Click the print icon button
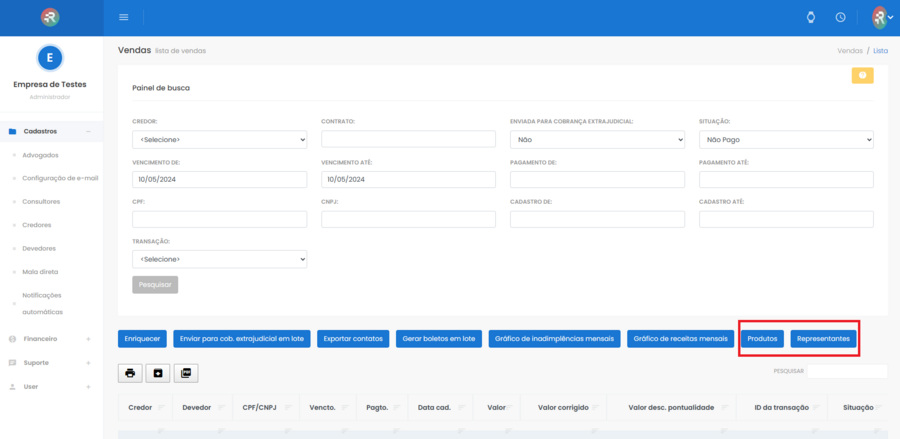The image size is (900, 439). tap(130, 373)
